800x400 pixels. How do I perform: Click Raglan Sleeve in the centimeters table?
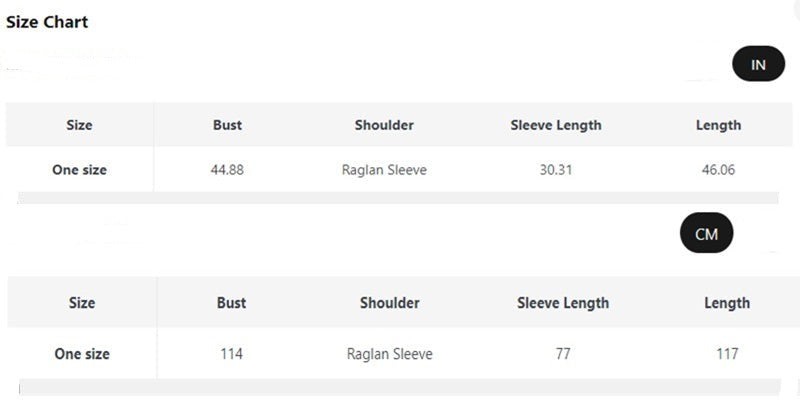click(389, 354)
